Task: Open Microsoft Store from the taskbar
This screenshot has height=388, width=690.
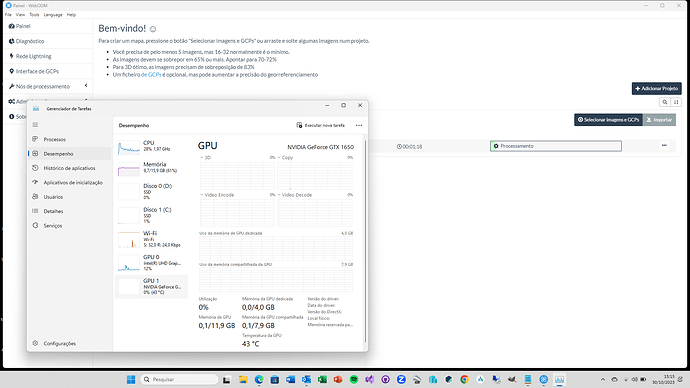Action: click(x=275, y=379)
